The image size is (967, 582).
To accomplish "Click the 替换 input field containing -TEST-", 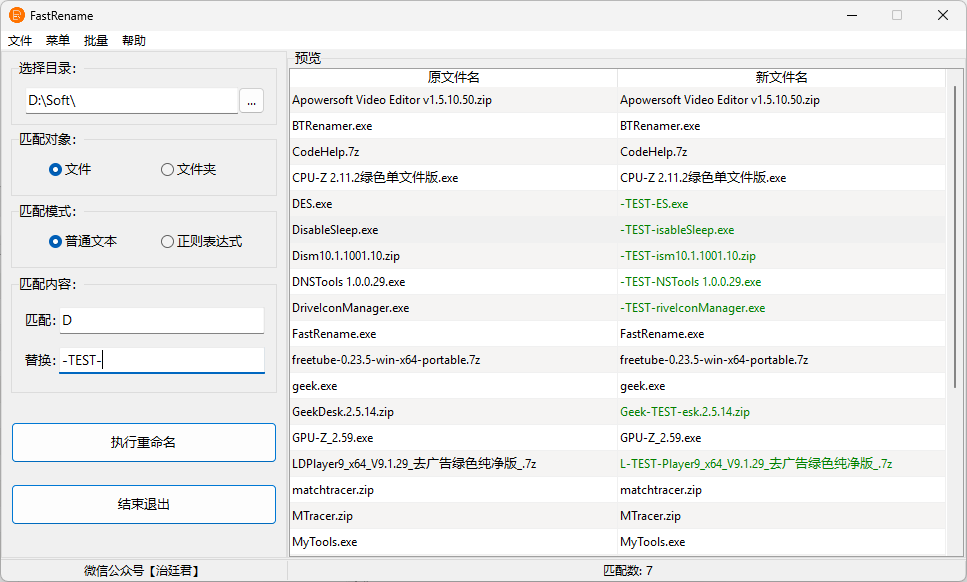I will point(162,361).
